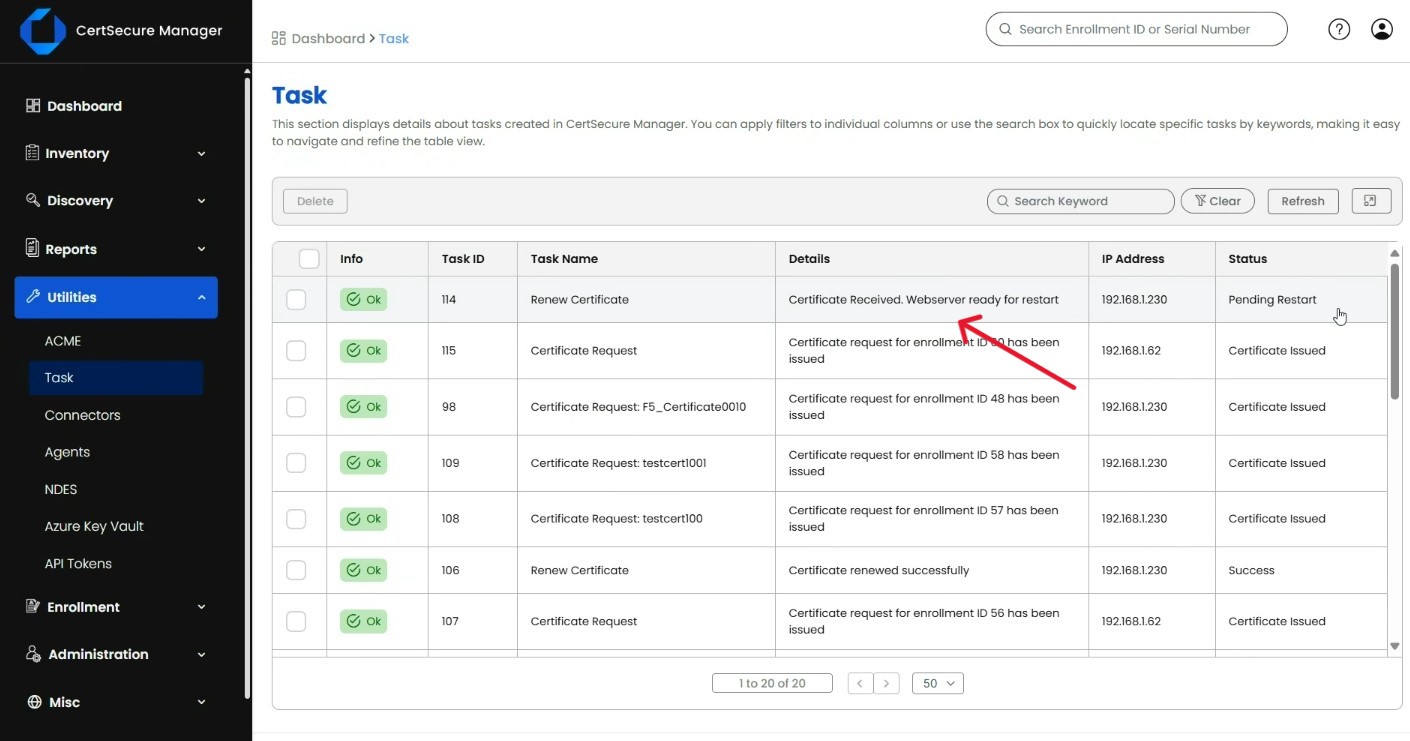Click the Inventory clipboard icon in sidebar
1410x741 pixels.
click(x=33, y=153)
